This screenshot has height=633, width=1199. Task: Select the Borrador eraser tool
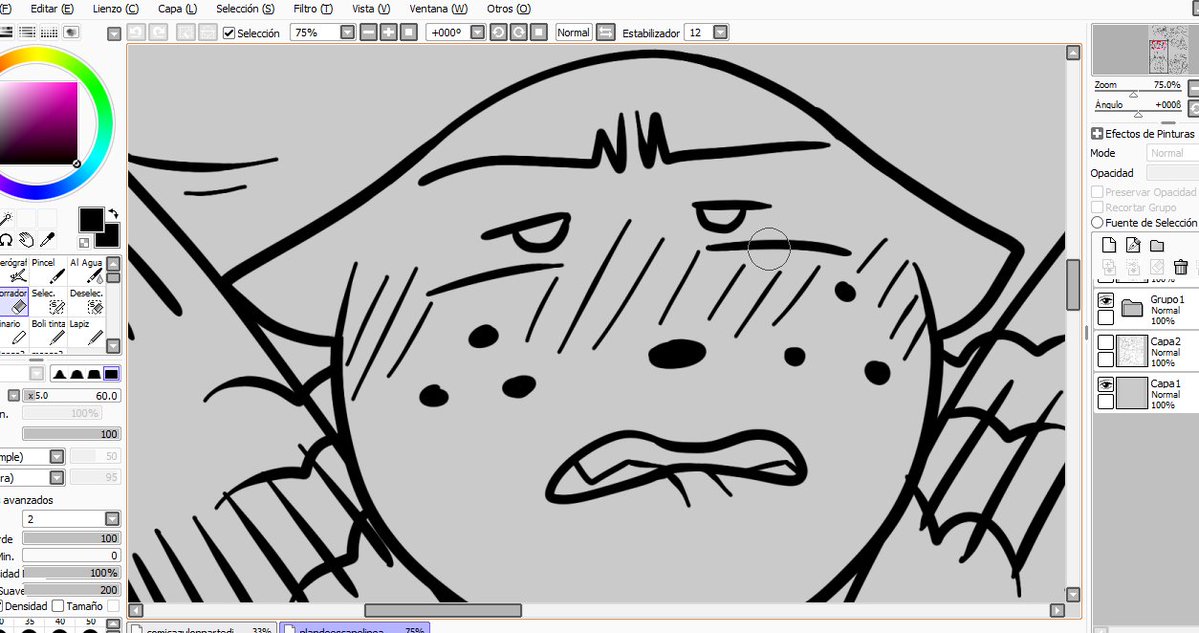pos(13,301)
